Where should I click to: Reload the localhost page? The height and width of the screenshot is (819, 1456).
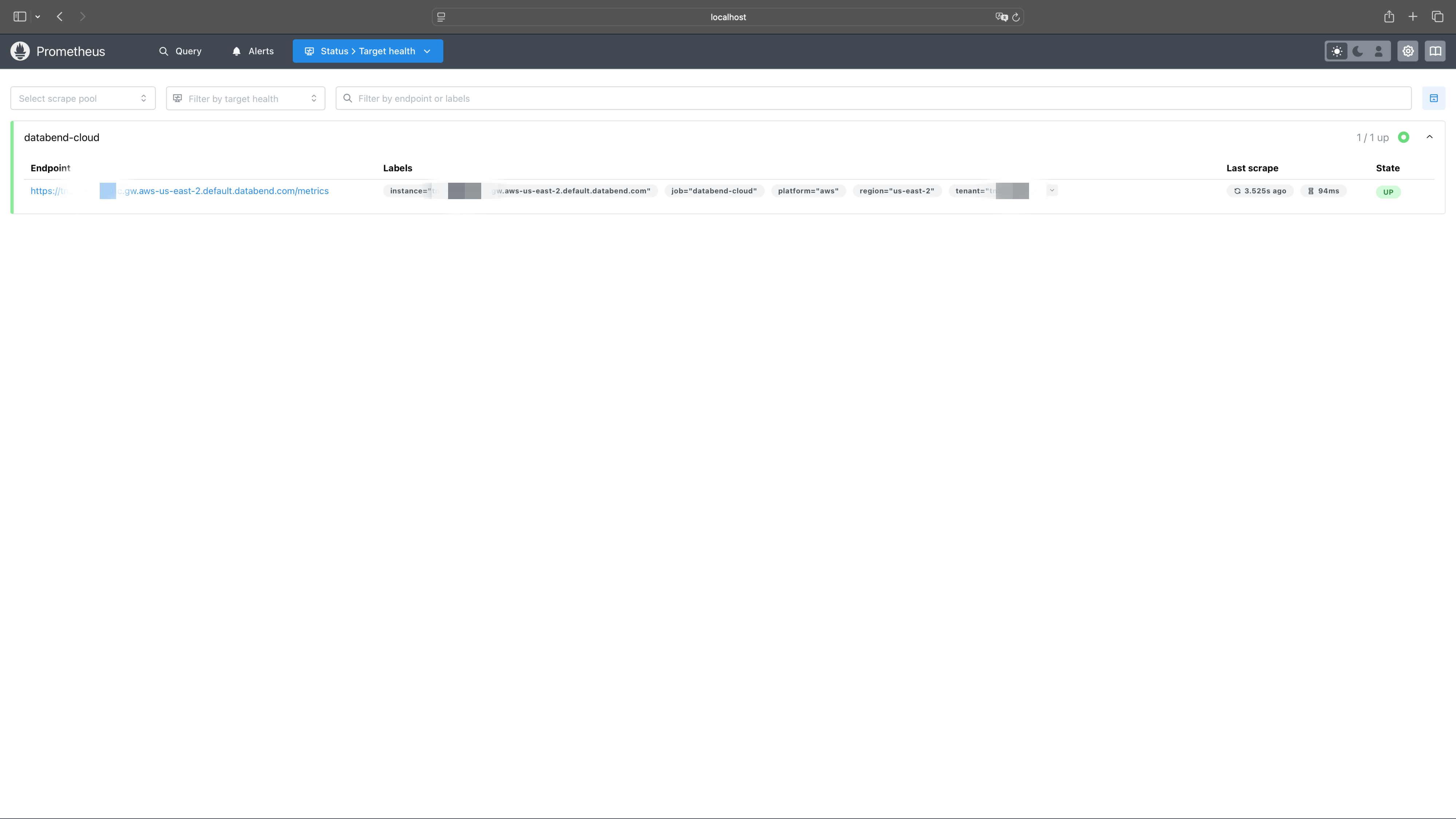[x=1016, y=17]
